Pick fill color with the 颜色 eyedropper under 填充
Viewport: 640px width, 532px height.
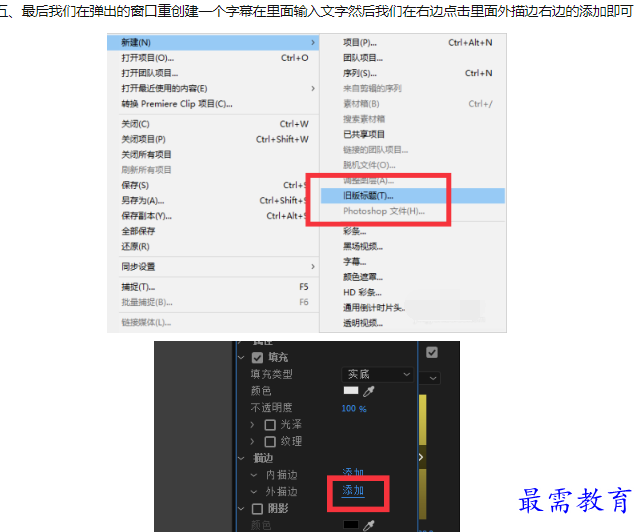(x=369, y=391)
